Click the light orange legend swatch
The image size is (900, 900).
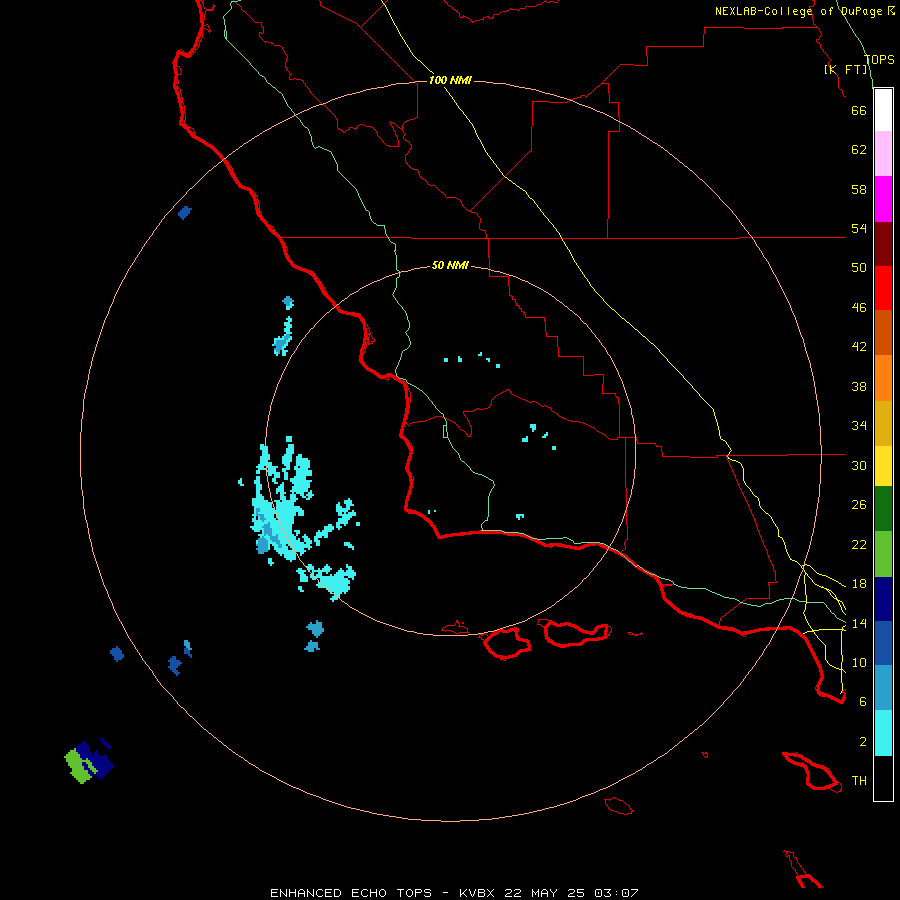pyautogui.click(x=883, y=378)
